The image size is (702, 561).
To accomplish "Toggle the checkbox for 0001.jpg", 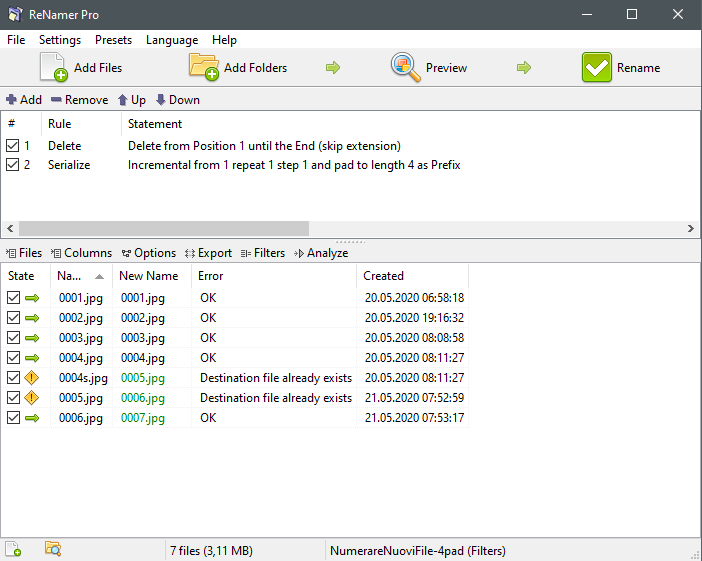I will (13, 297).
